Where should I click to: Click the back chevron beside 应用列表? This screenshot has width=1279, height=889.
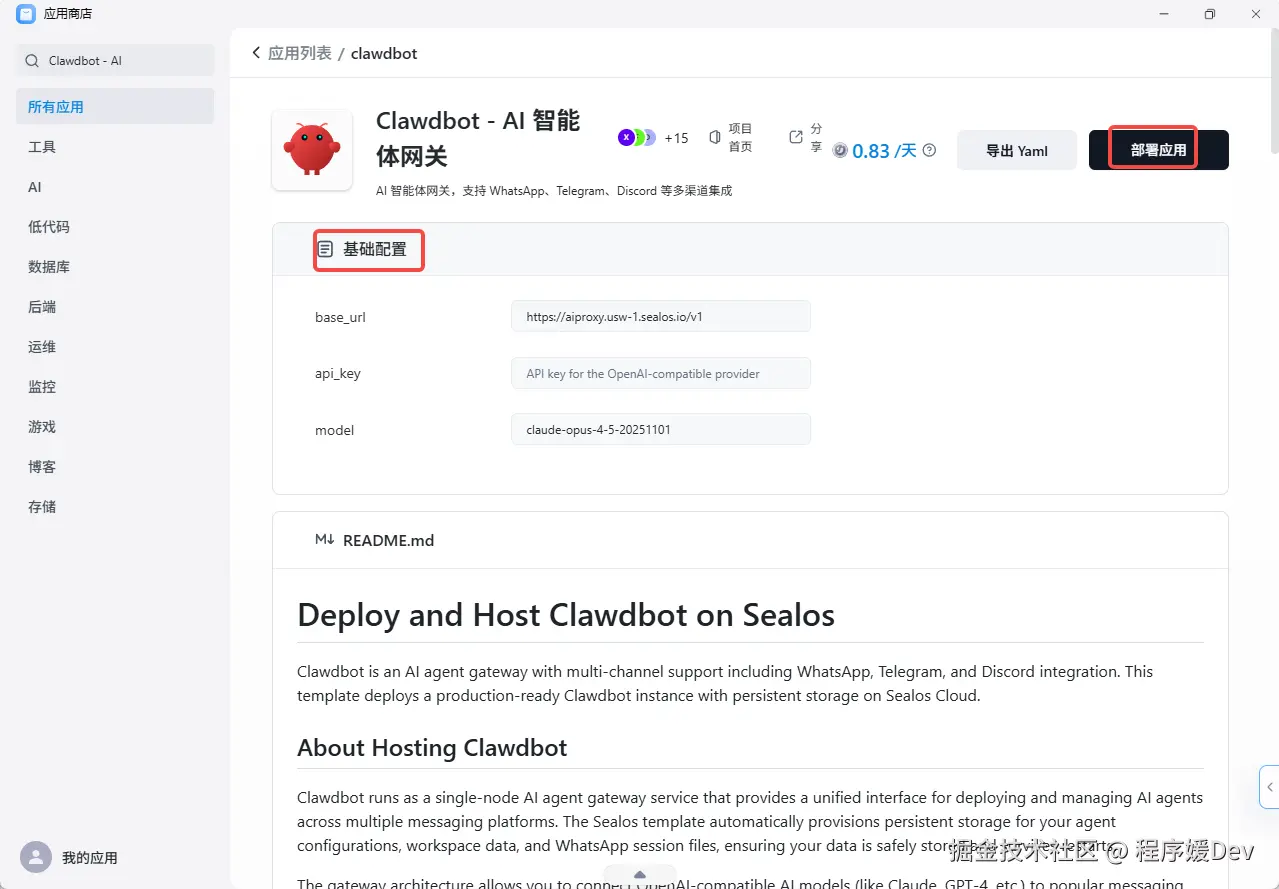[256, 52]
